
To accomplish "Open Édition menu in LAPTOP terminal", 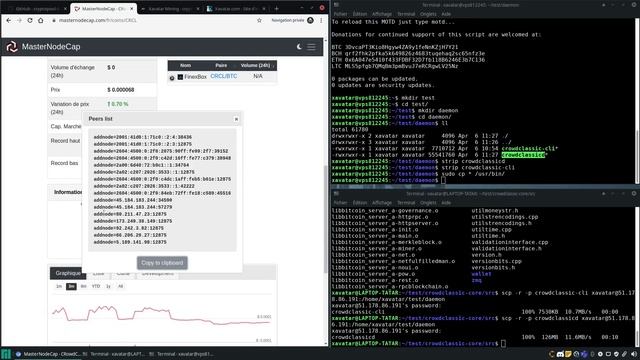I will pos(360,202).
